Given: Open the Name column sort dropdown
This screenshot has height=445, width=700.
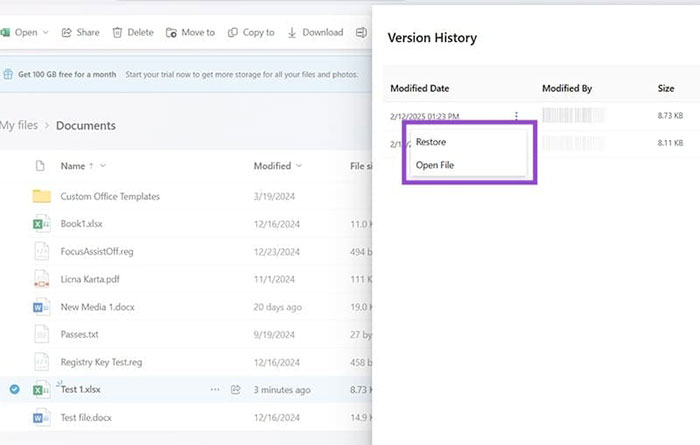Looking at the screenshot, I should click(x=103, y=166).
